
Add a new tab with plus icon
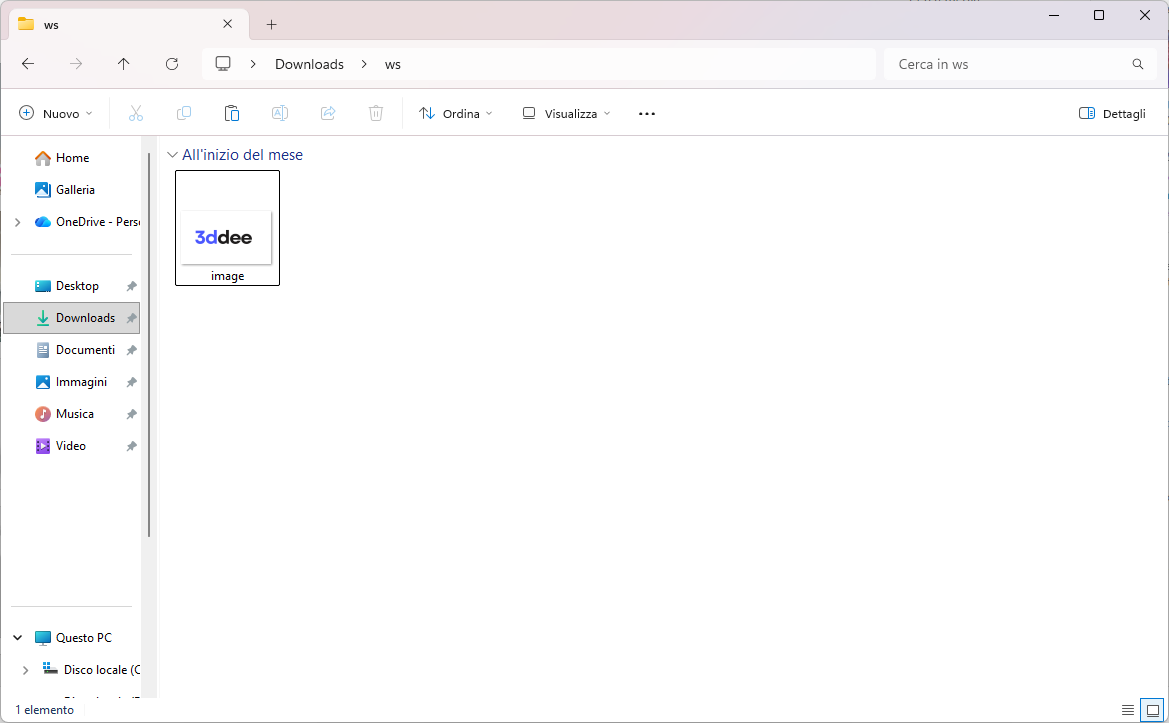pyautogui.click(x=271, y=25)
